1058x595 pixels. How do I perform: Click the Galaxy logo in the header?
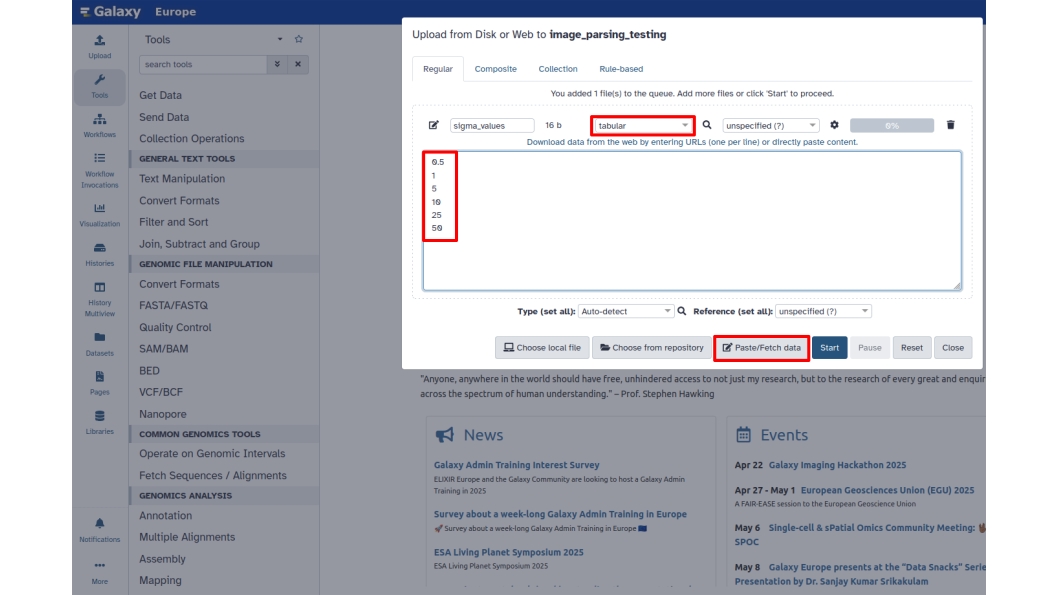109,11
